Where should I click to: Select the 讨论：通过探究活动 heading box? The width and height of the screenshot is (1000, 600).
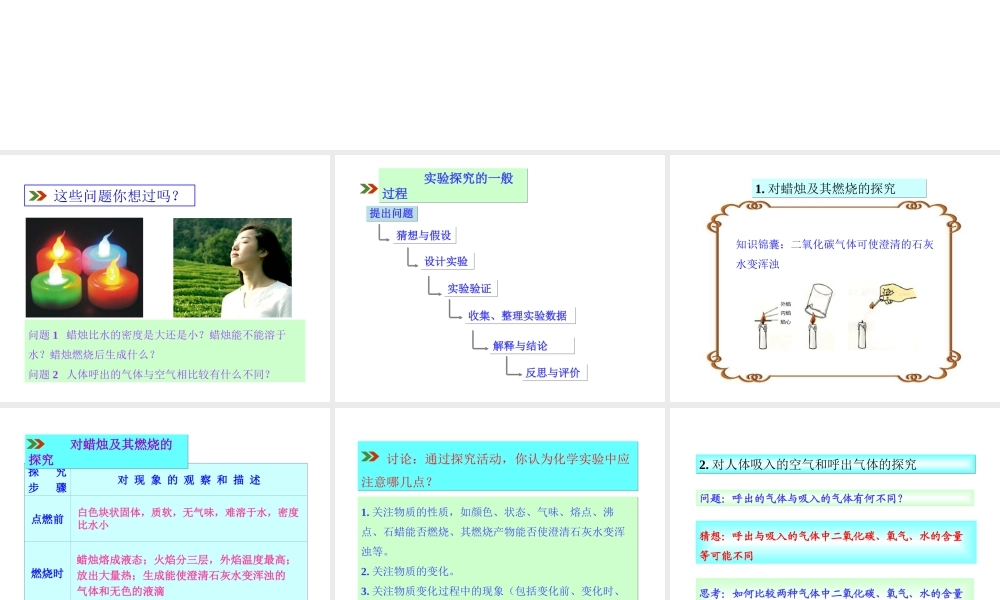(x=497, y=467)
